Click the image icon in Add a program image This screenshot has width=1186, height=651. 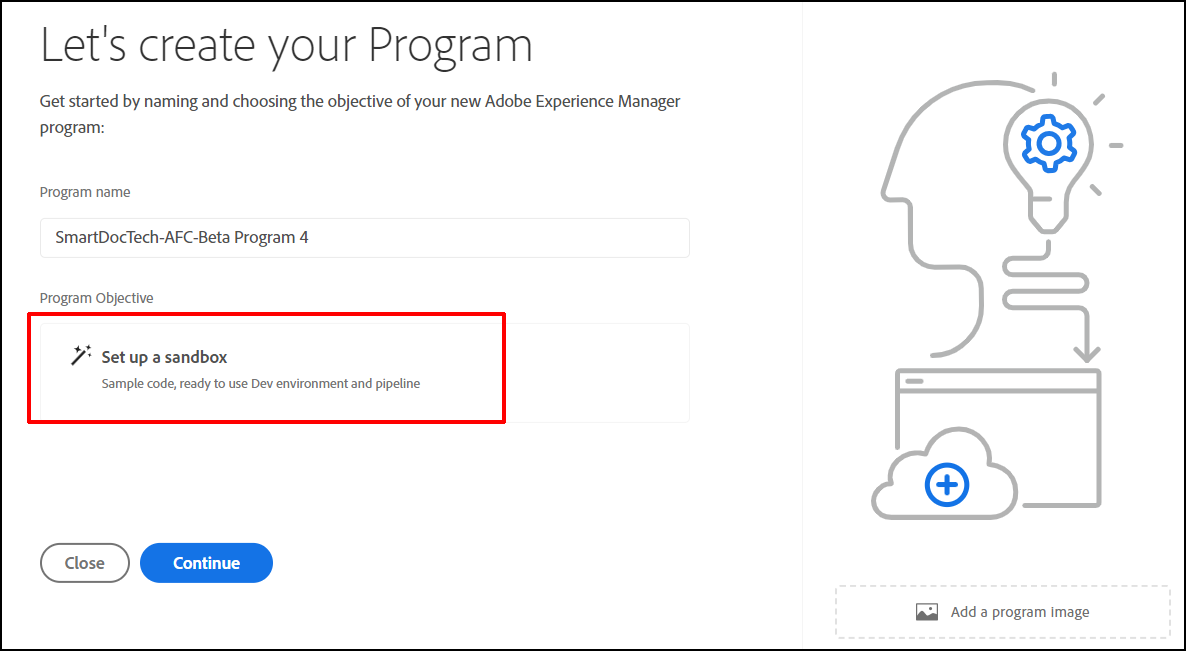point(927,611)
